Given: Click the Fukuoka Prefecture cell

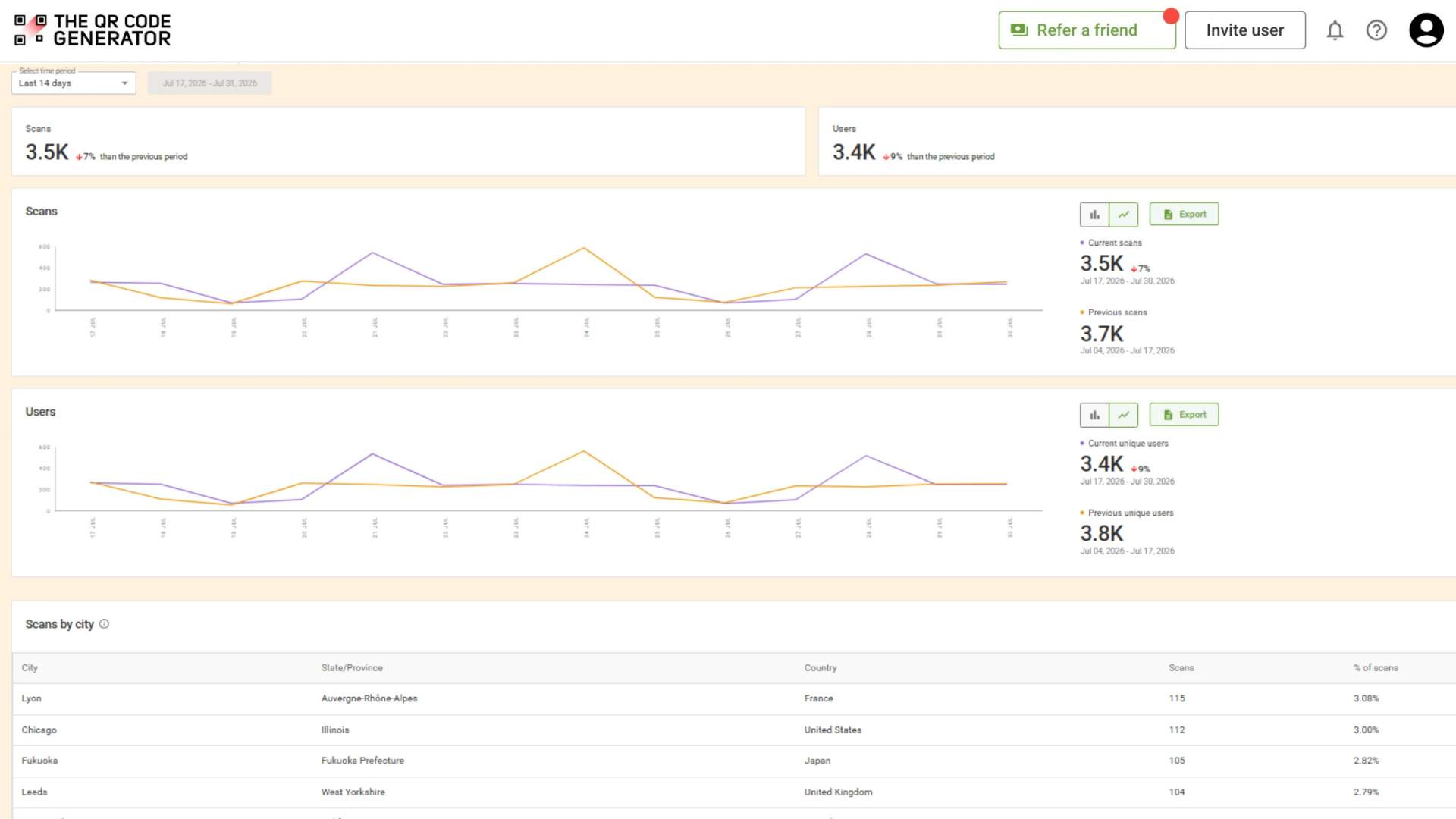Looking at the screenshot, I should pyautogui.click(x=362, y=761).
